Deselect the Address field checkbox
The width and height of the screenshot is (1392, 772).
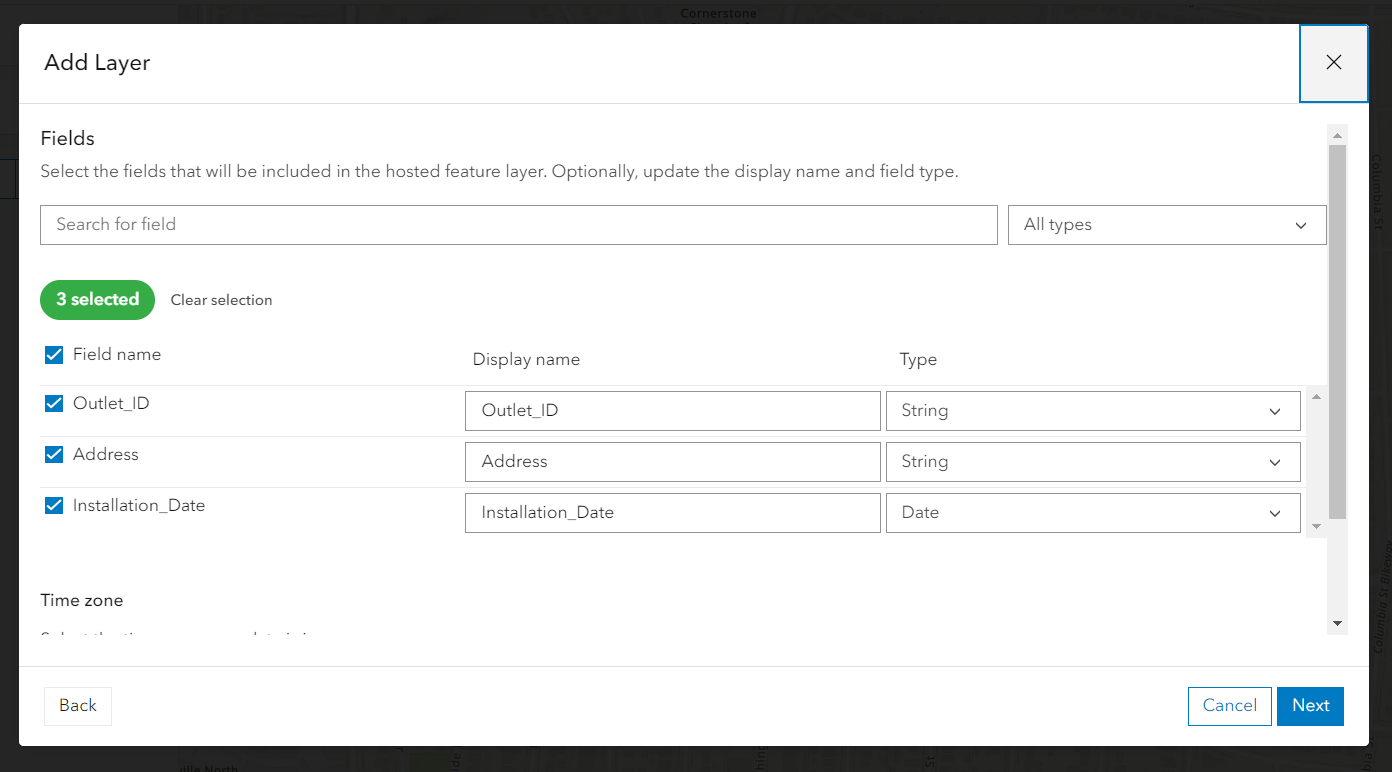53,454
